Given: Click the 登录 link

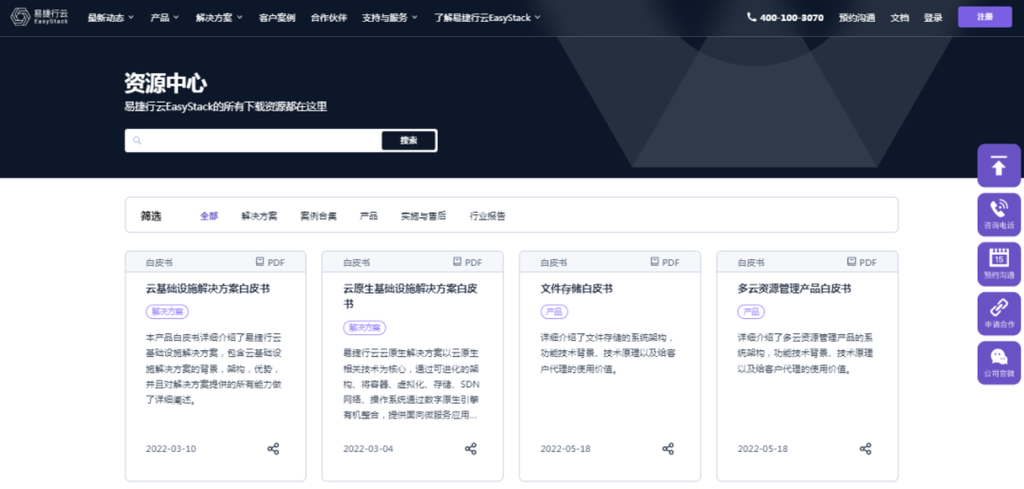Looking at the screenshot, I should pos(933,18).
